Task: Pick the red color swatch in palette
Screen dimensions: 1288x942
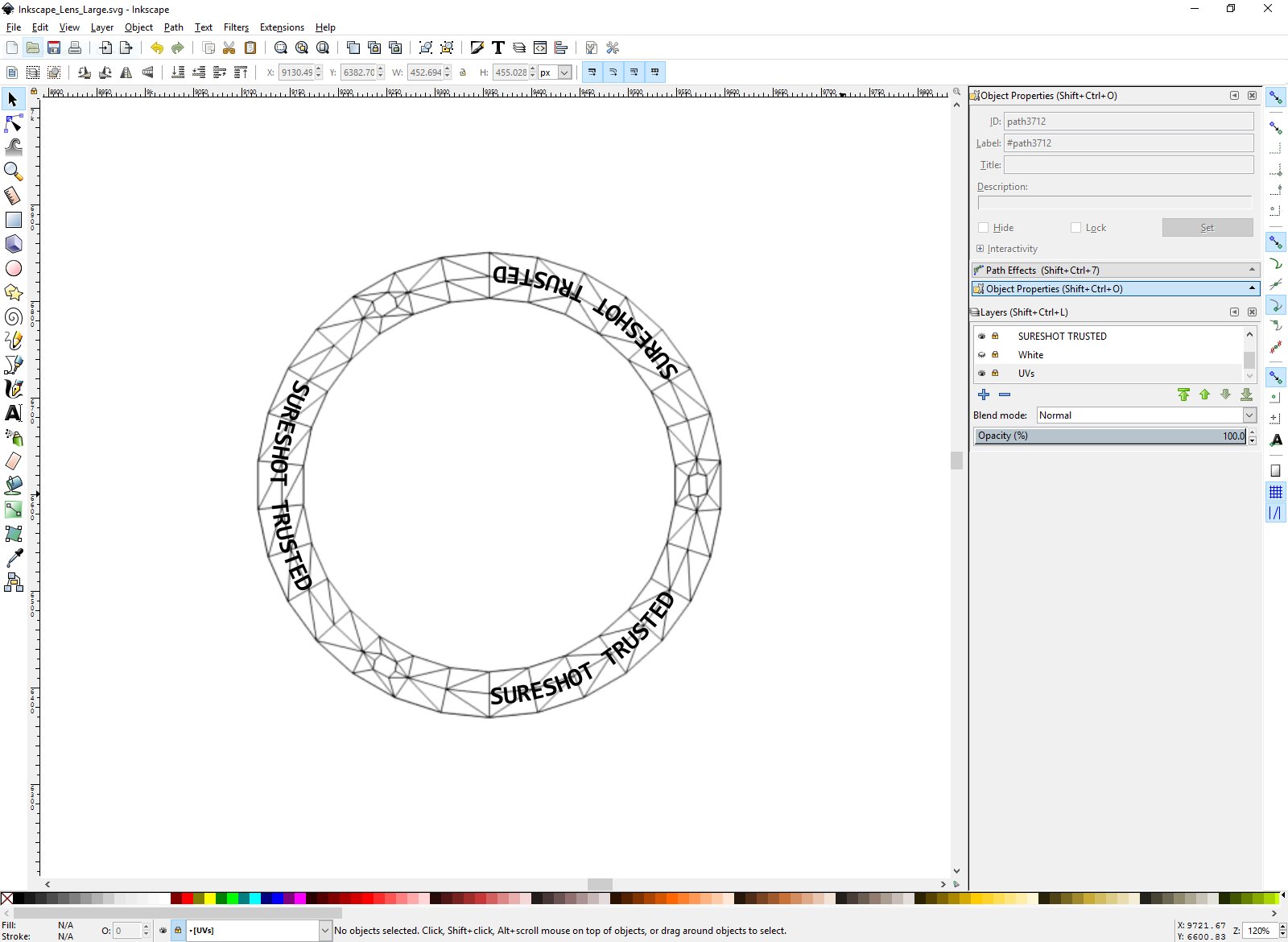Action: click(x=188, y=899)
